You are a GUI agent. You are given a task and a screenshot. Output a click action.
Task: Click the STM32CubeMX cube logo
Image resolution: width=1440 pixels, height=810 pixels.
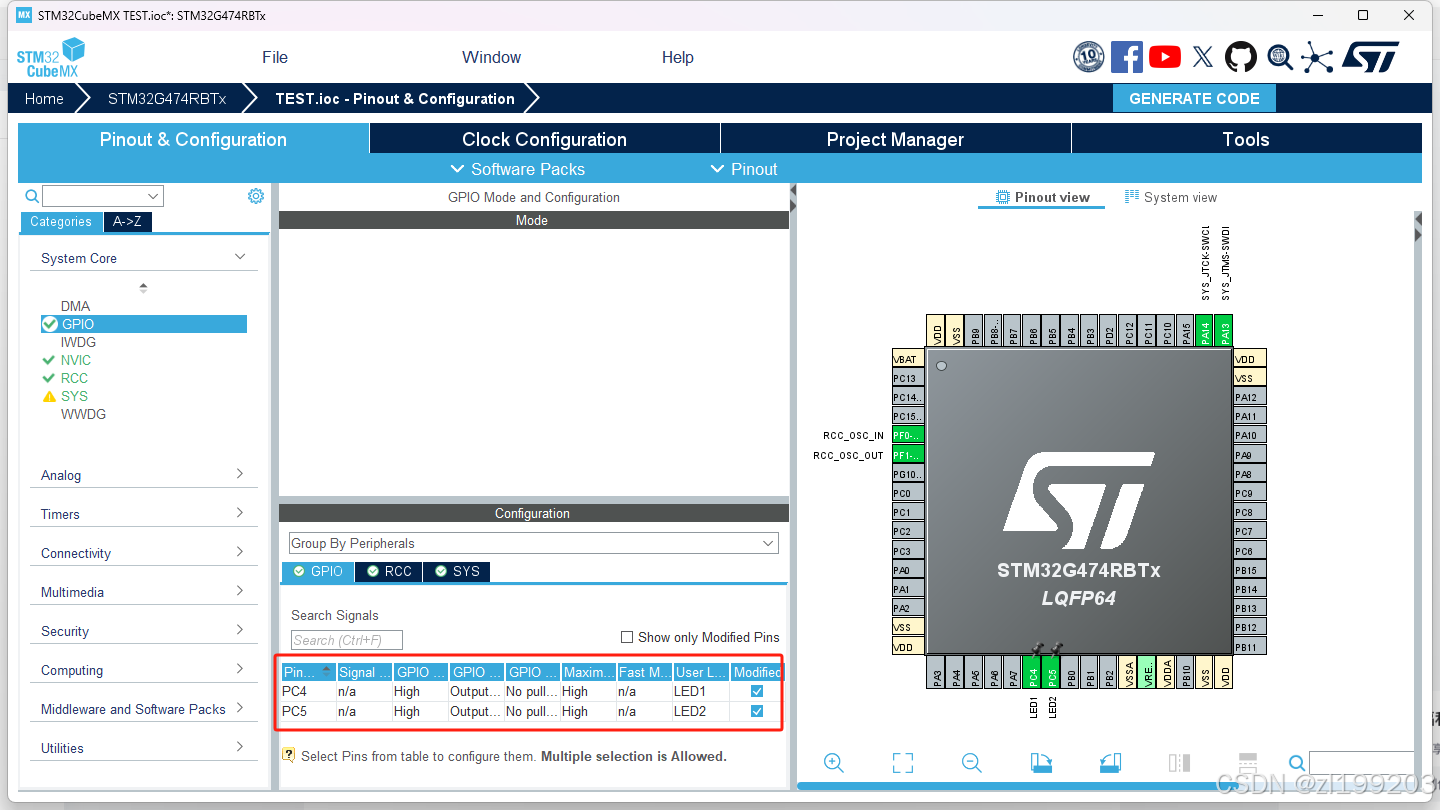[x=51, y=57]
